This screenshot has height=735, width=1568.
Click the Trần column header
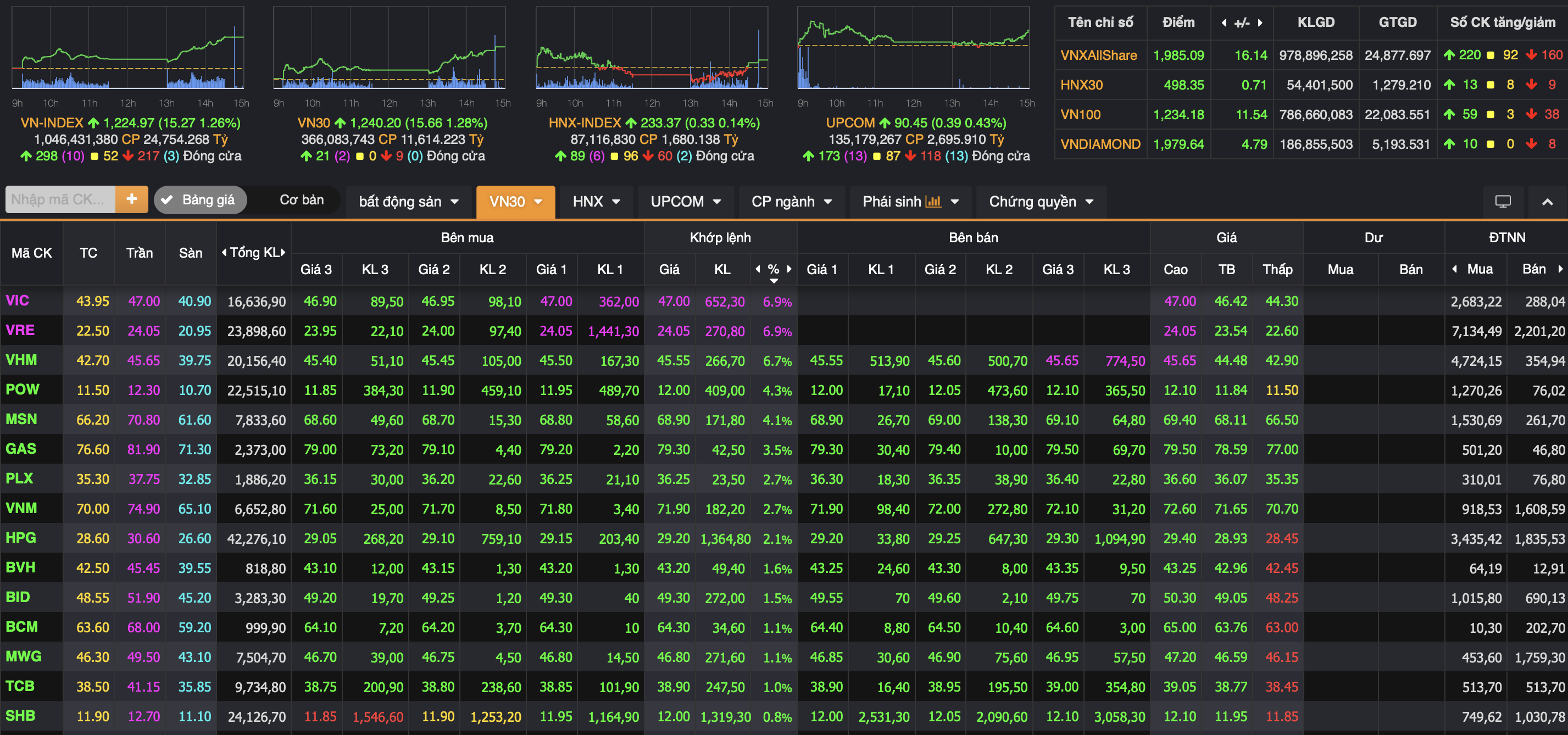(x=140, y=253)
